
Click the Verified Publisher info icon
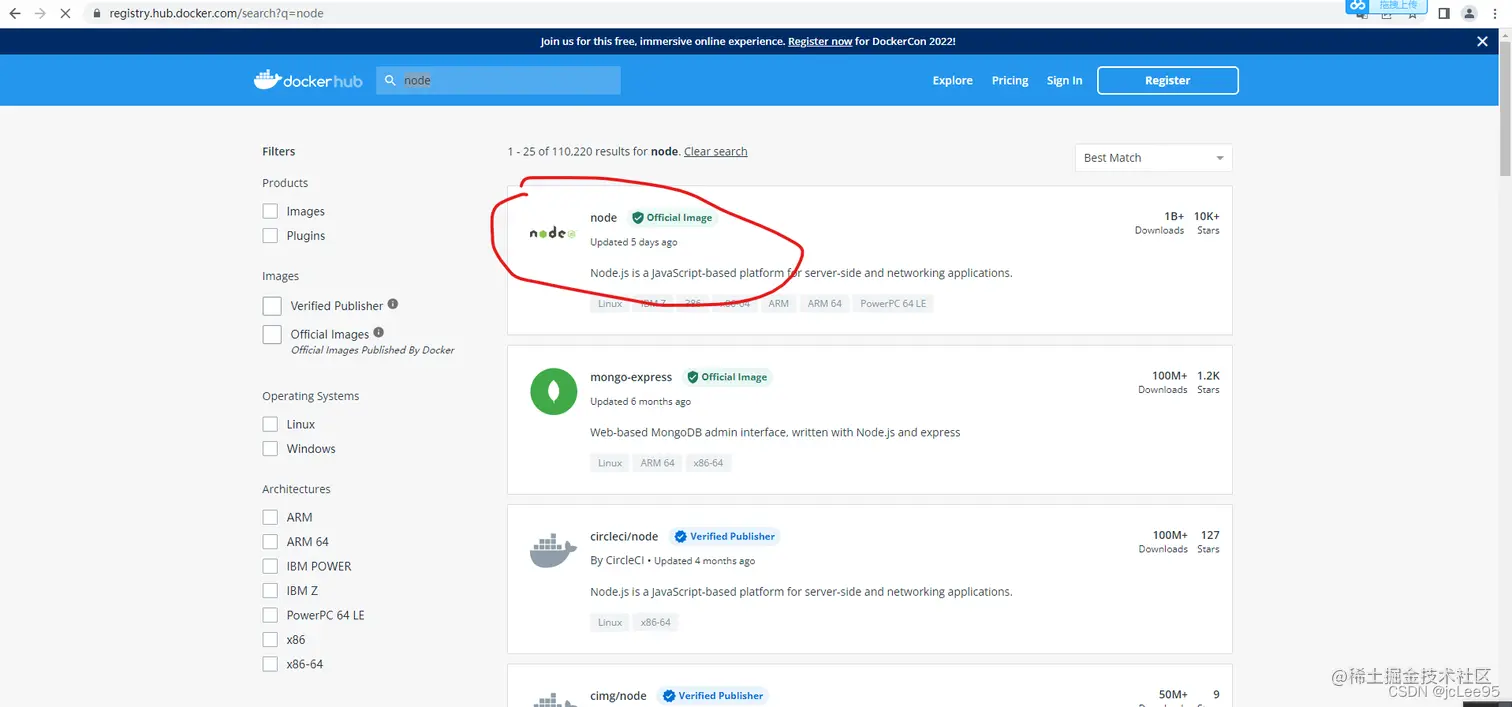coord(393,304)
